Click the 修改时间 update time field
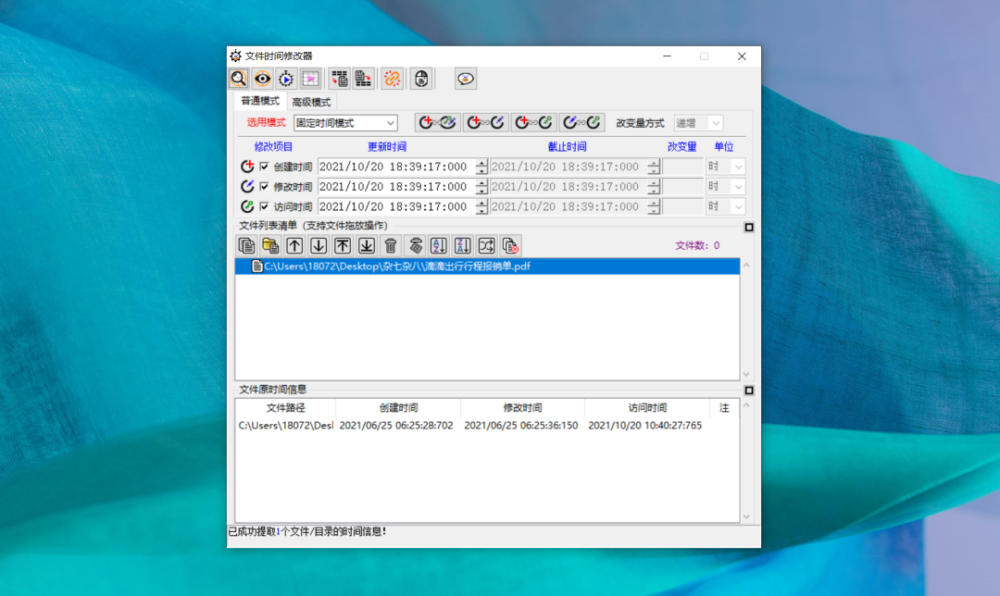This screenshot has height=596, width=1000. 397,186
